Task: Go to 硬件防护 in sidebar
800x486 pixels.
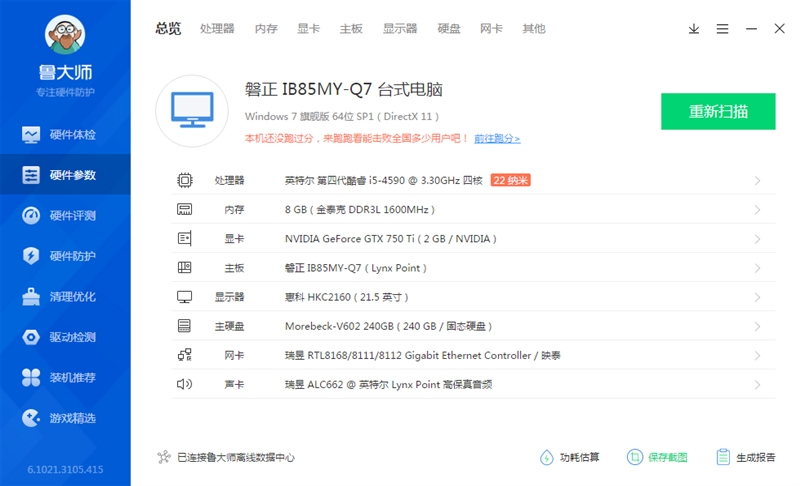Action: click(x=65, y=255)
